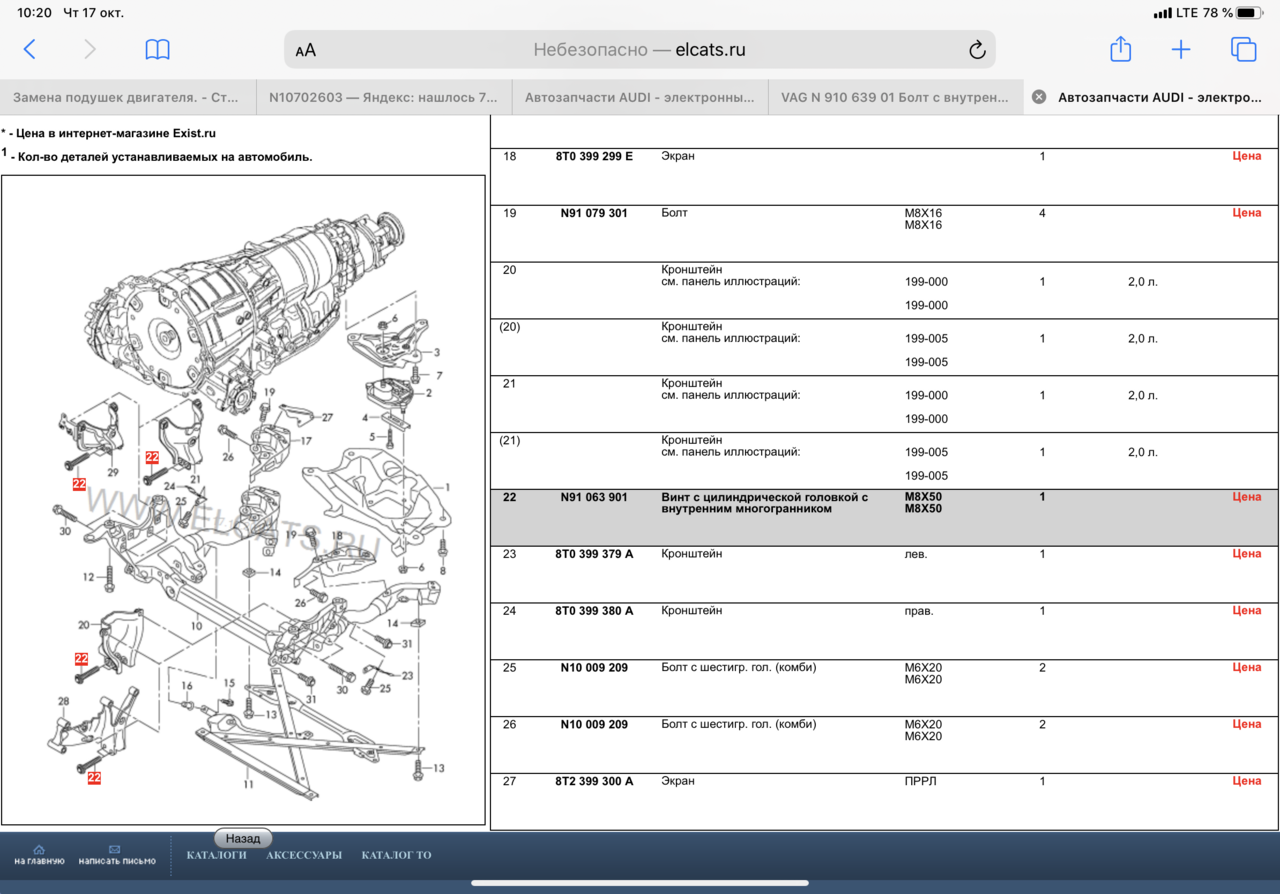The image size is (1280, 894).
Task: Click 'лев.' note for bracket 23
Action: tap(916, 553)
